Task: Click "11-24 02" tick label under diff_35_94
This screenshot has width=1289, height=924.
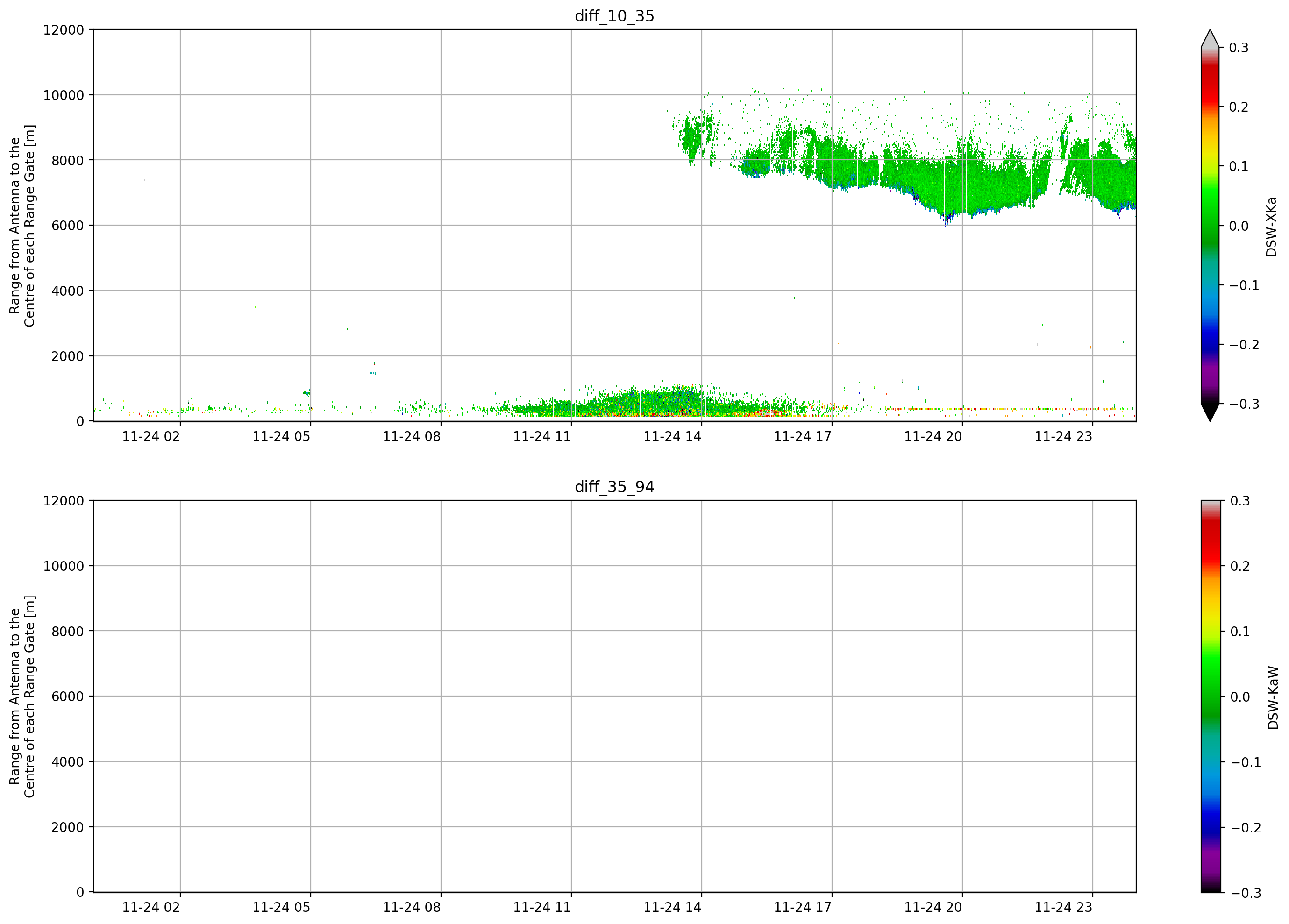Action: pos(151,908)
